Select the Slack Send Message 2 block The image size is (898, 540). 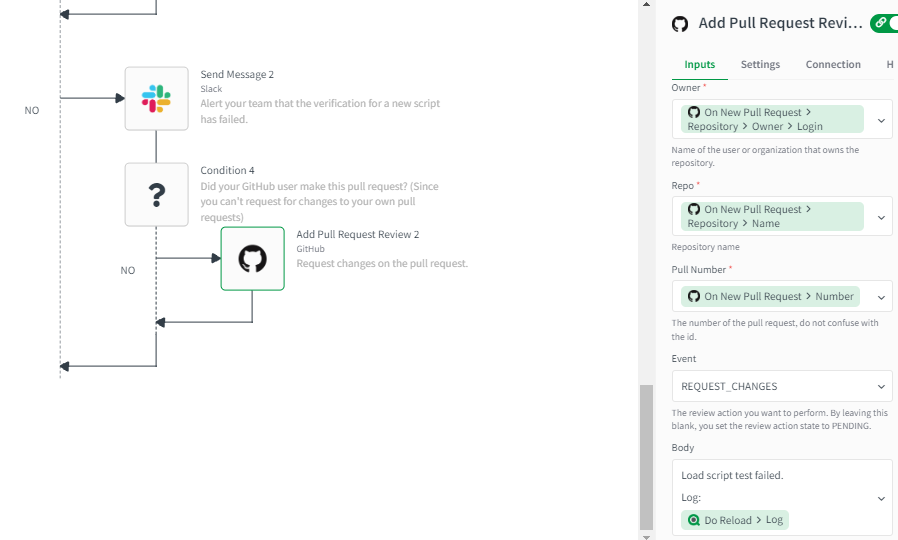(156, 98)
